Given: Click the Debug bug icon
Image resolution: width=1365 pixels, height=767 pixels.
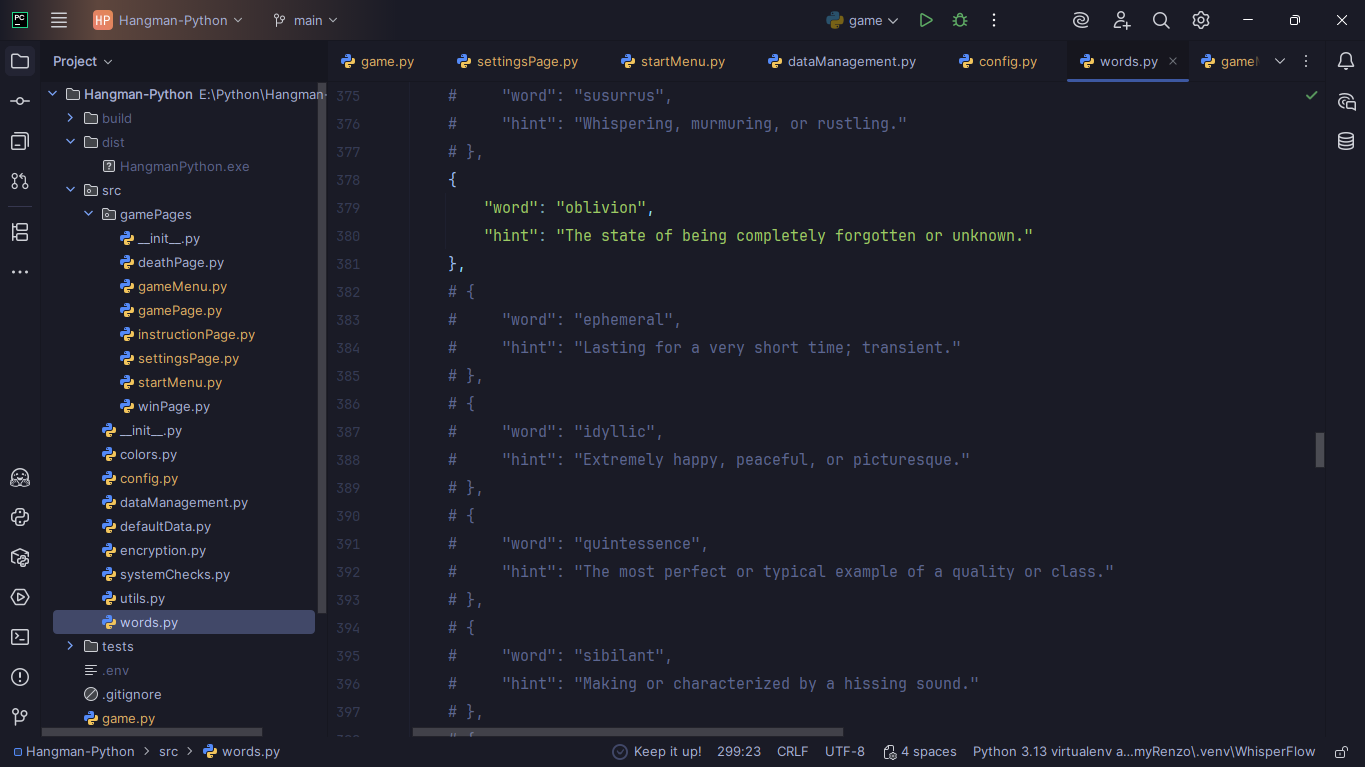Looking at the screenshot, I should (960, 20).
